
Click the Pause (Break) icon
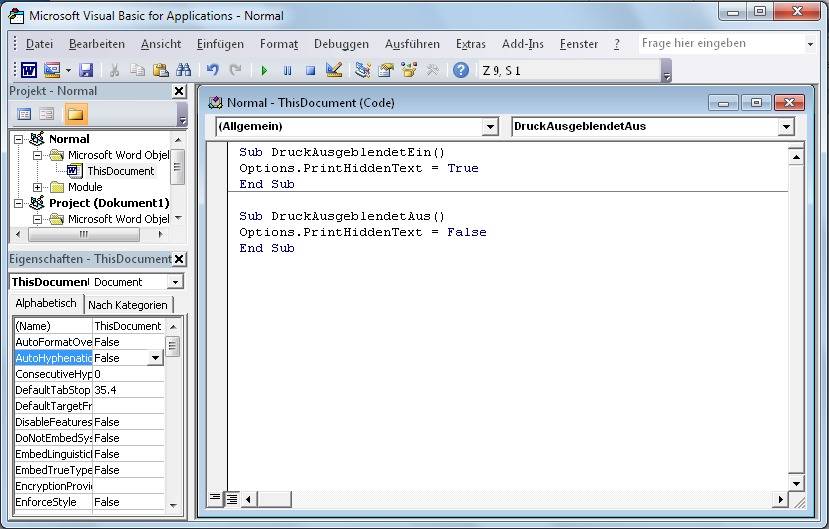point(288,70)
